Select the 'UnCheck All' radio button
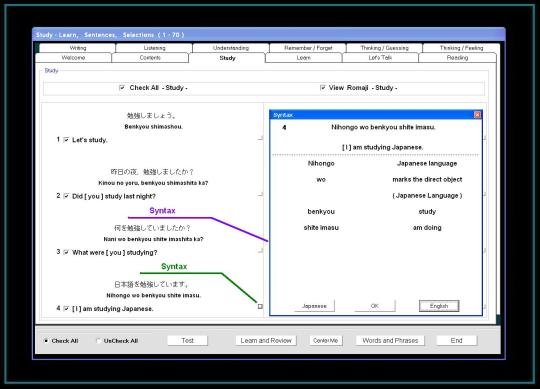Image resolution: width=540 pixels, height=389 pixels. pos(98,341)
